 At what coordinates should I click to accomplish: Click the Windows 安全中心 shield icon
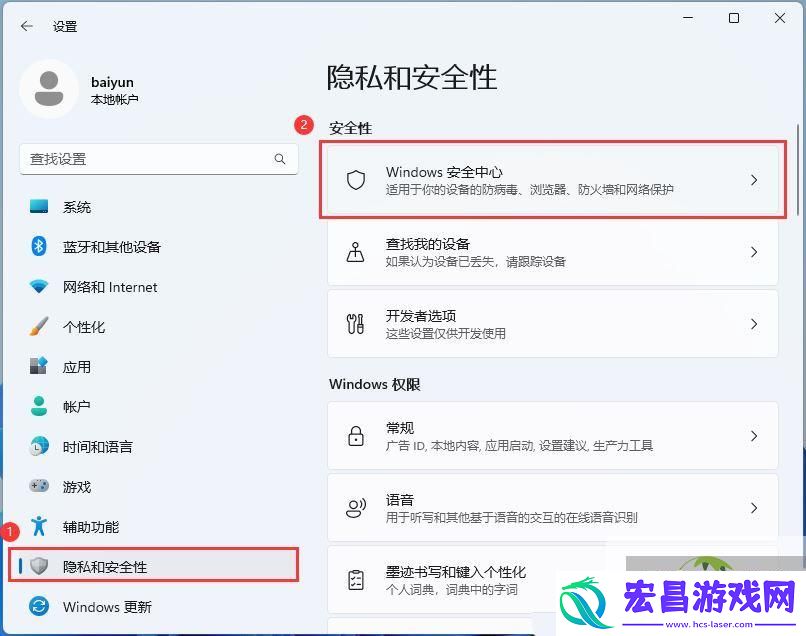point(356,180)
